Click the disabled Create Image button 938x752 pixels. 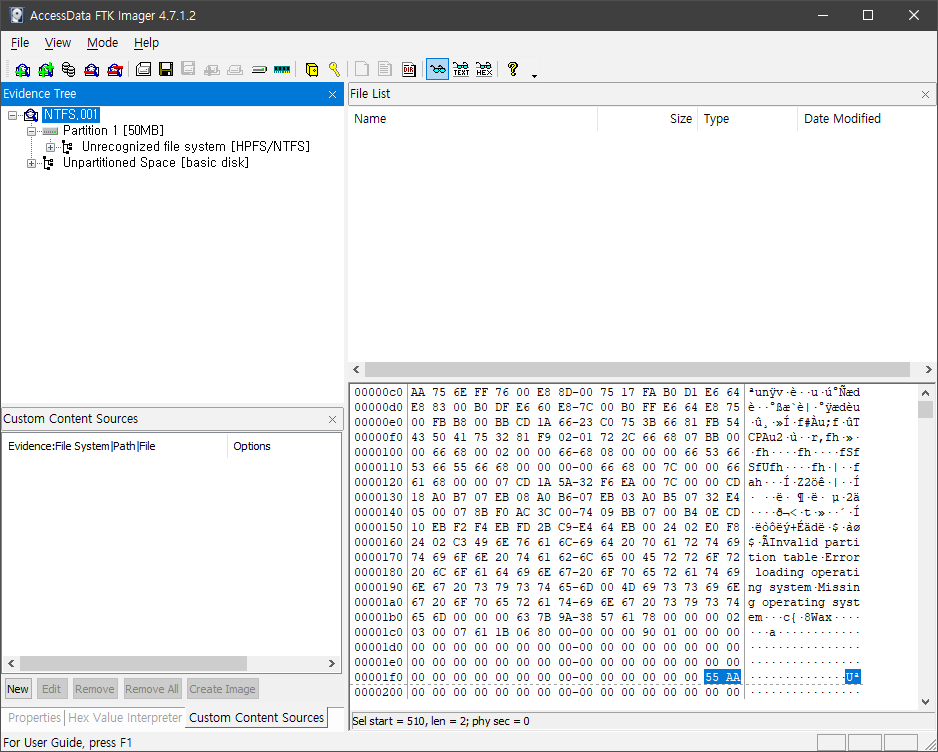[x=223, y=689]
